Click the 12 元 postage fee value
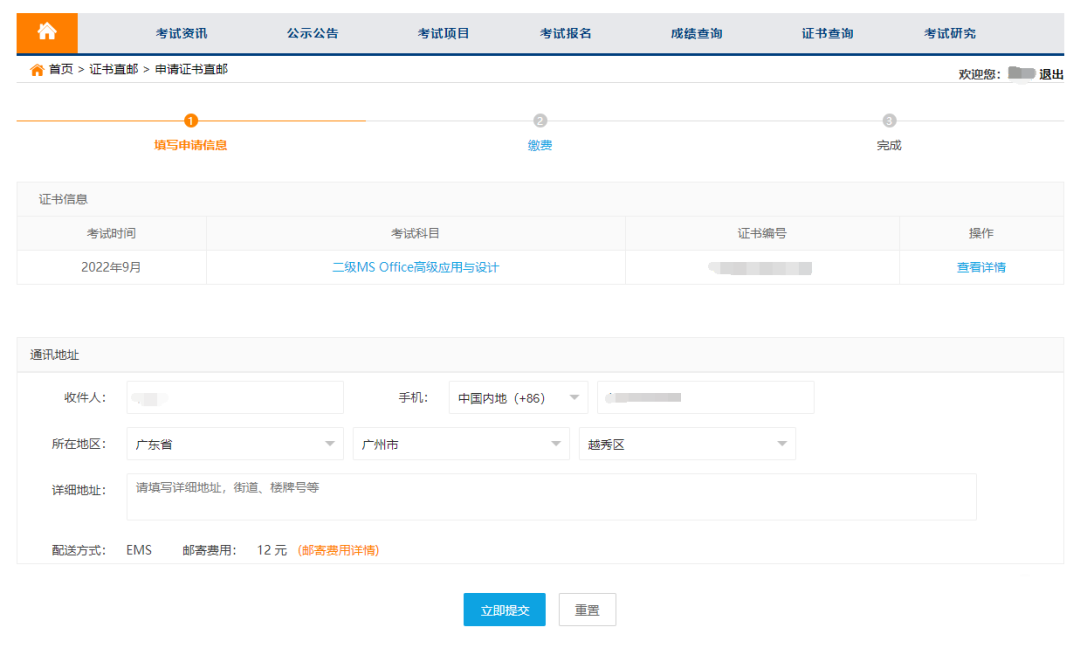1080x648 pixels. (x=272, y=550)
